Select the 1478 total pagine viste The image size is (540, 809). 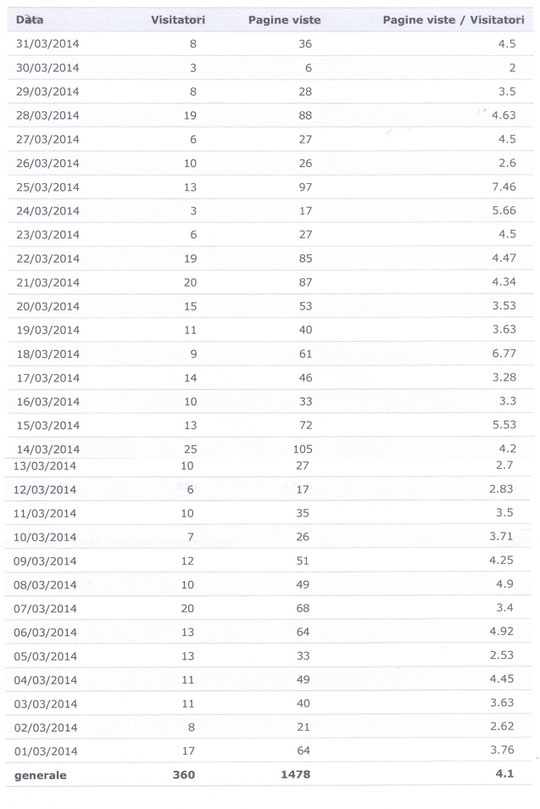click(296, 774)
